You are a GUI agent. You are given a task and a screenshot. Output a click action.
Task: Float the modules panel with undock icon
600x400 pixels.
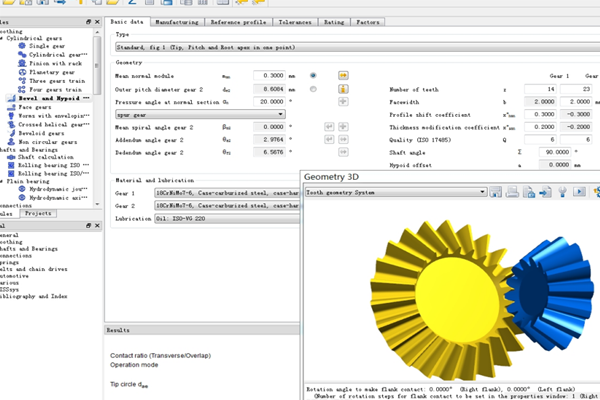coord(88,22)
